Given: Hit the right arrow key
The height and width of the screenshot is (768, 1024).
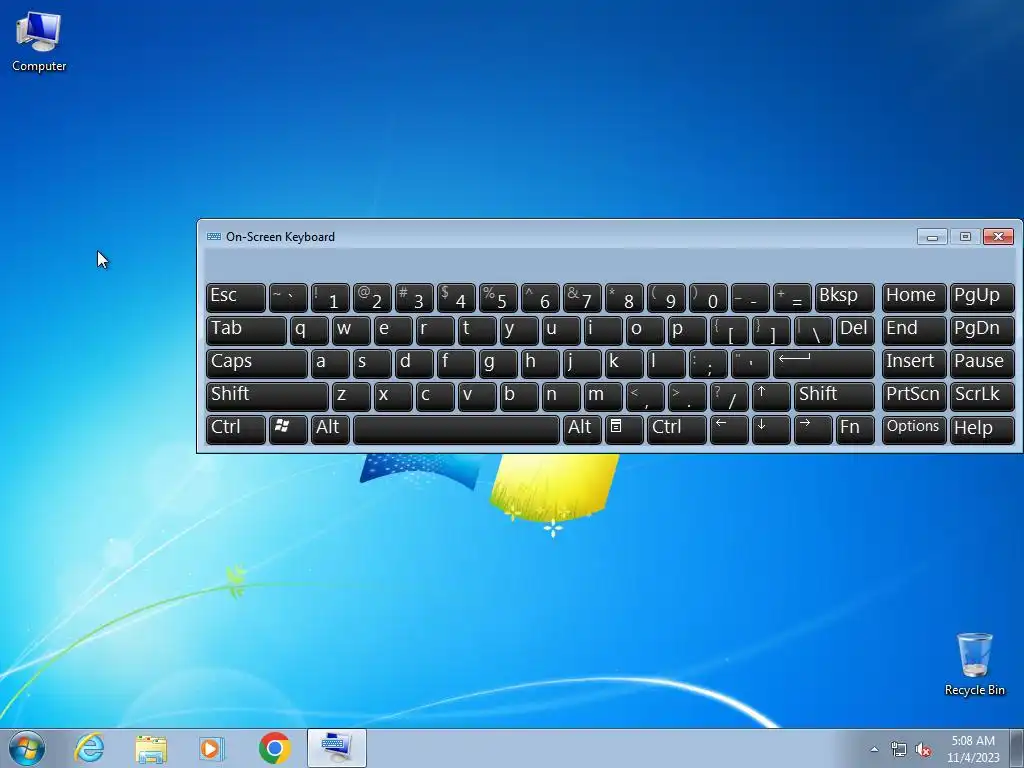Looking at the screenshot, I should pyautogui.click(x=813, y=428).
